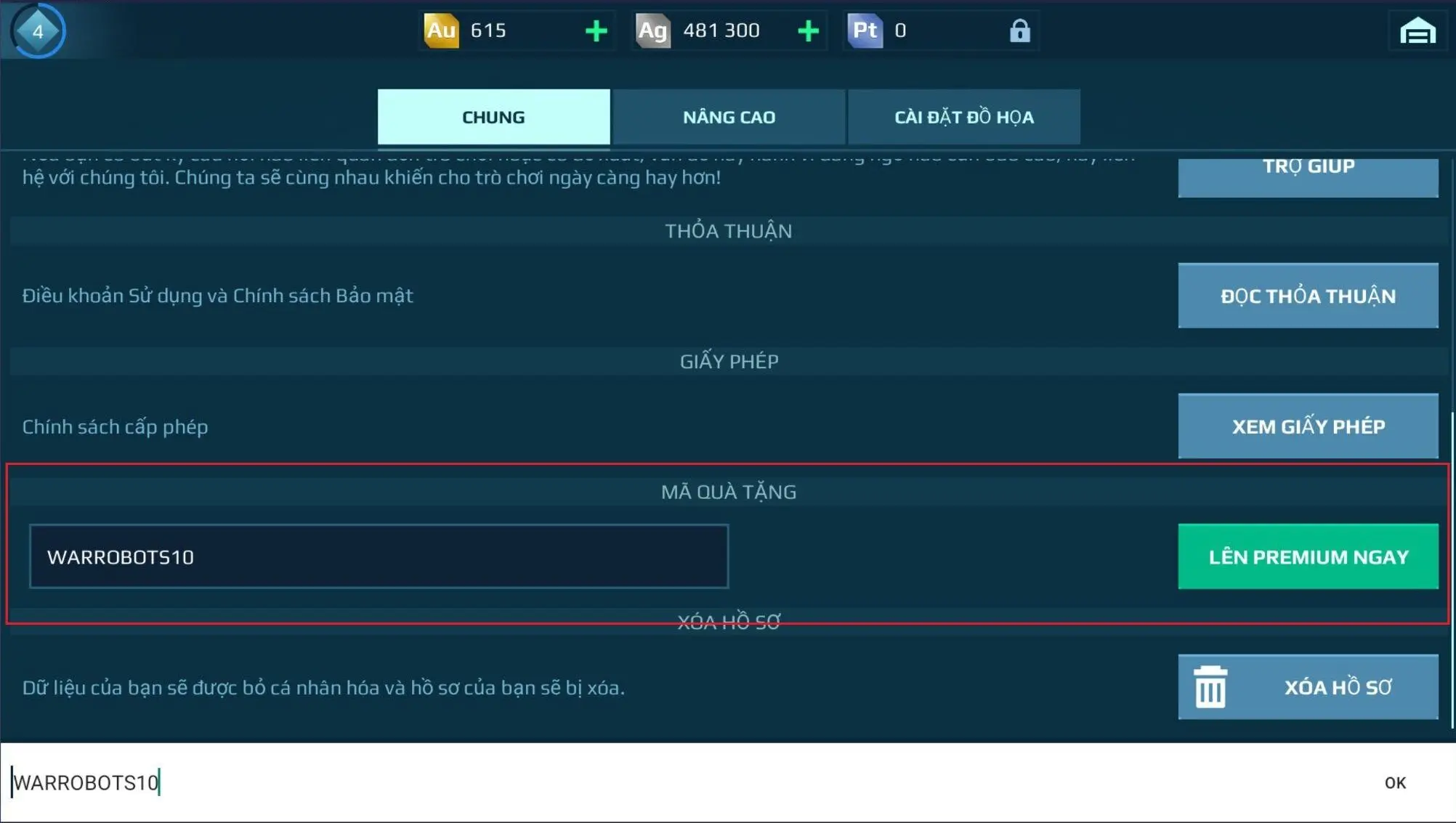Click the green plus to buy silver
1456x823 pixels.
[x=807, y=31]
